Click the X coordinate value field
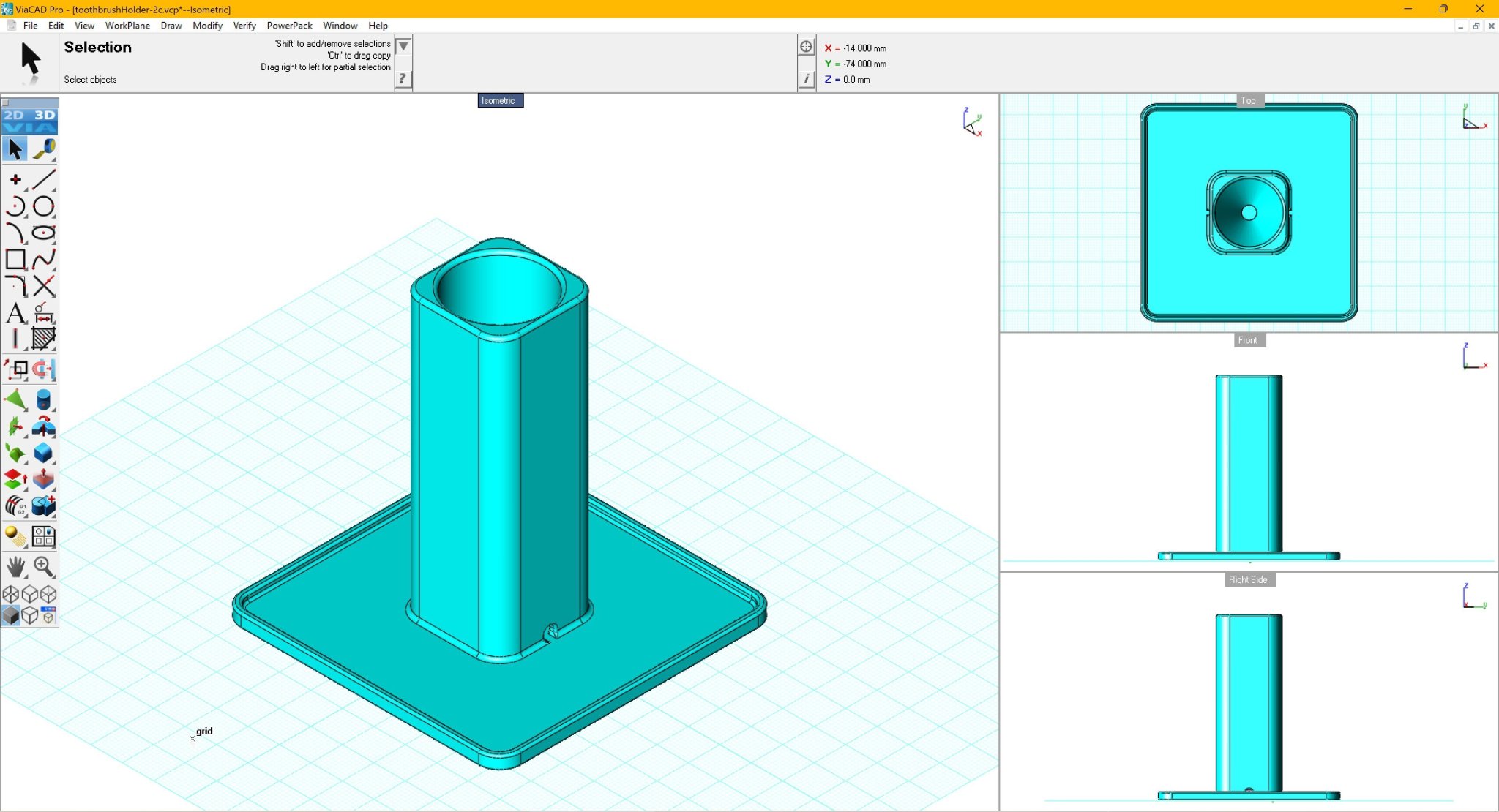1499x812 pixels. (864, 48)
